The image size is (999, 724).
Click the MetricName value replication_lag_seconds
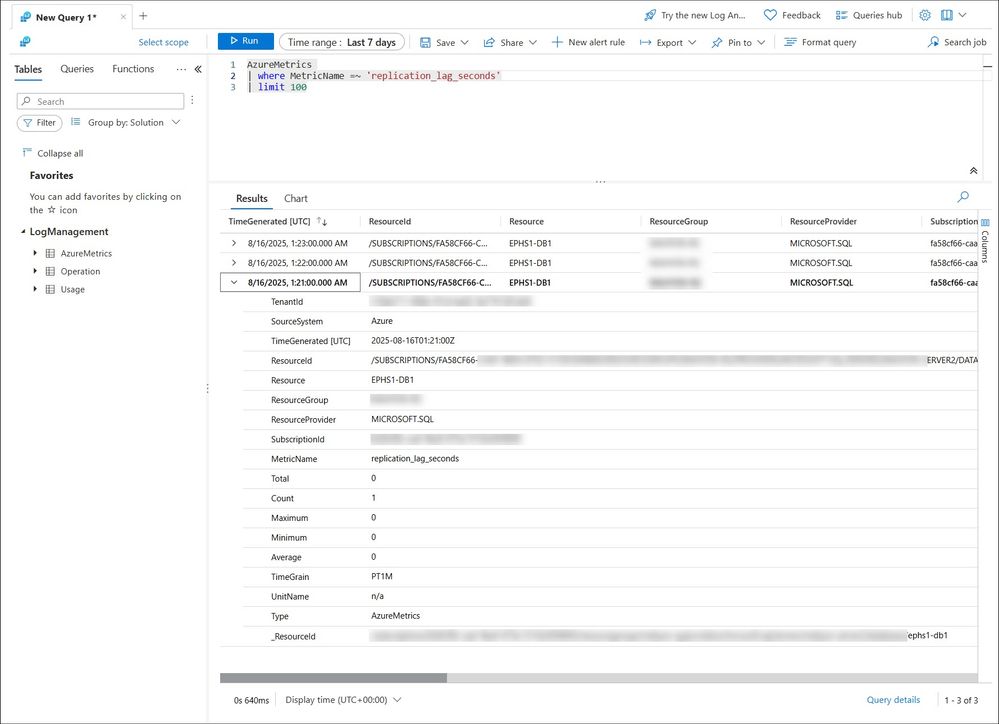[415, 458]
